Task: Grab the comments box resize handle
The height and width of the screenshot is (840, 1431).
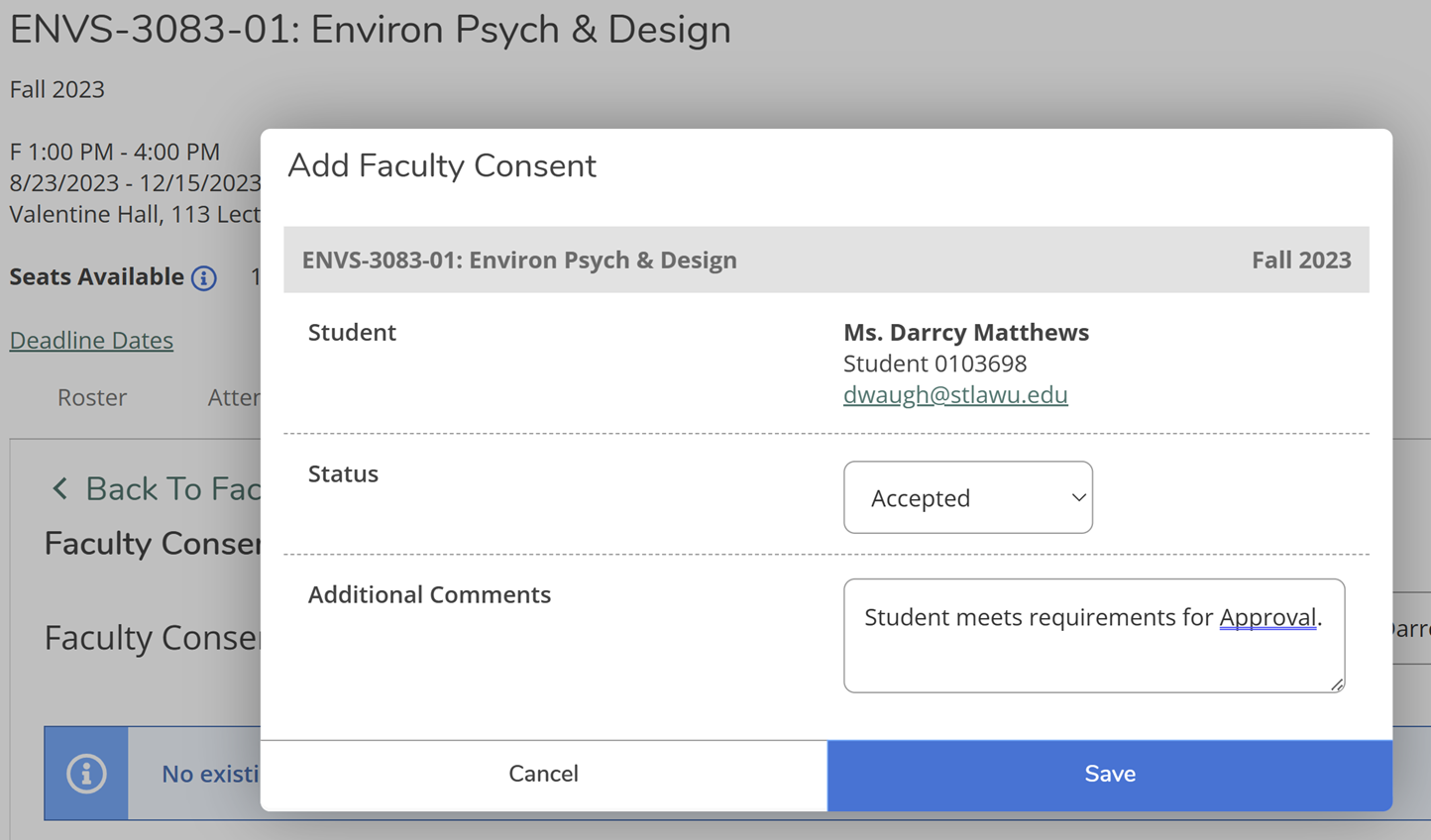Action: click(x=1337, y=684)
